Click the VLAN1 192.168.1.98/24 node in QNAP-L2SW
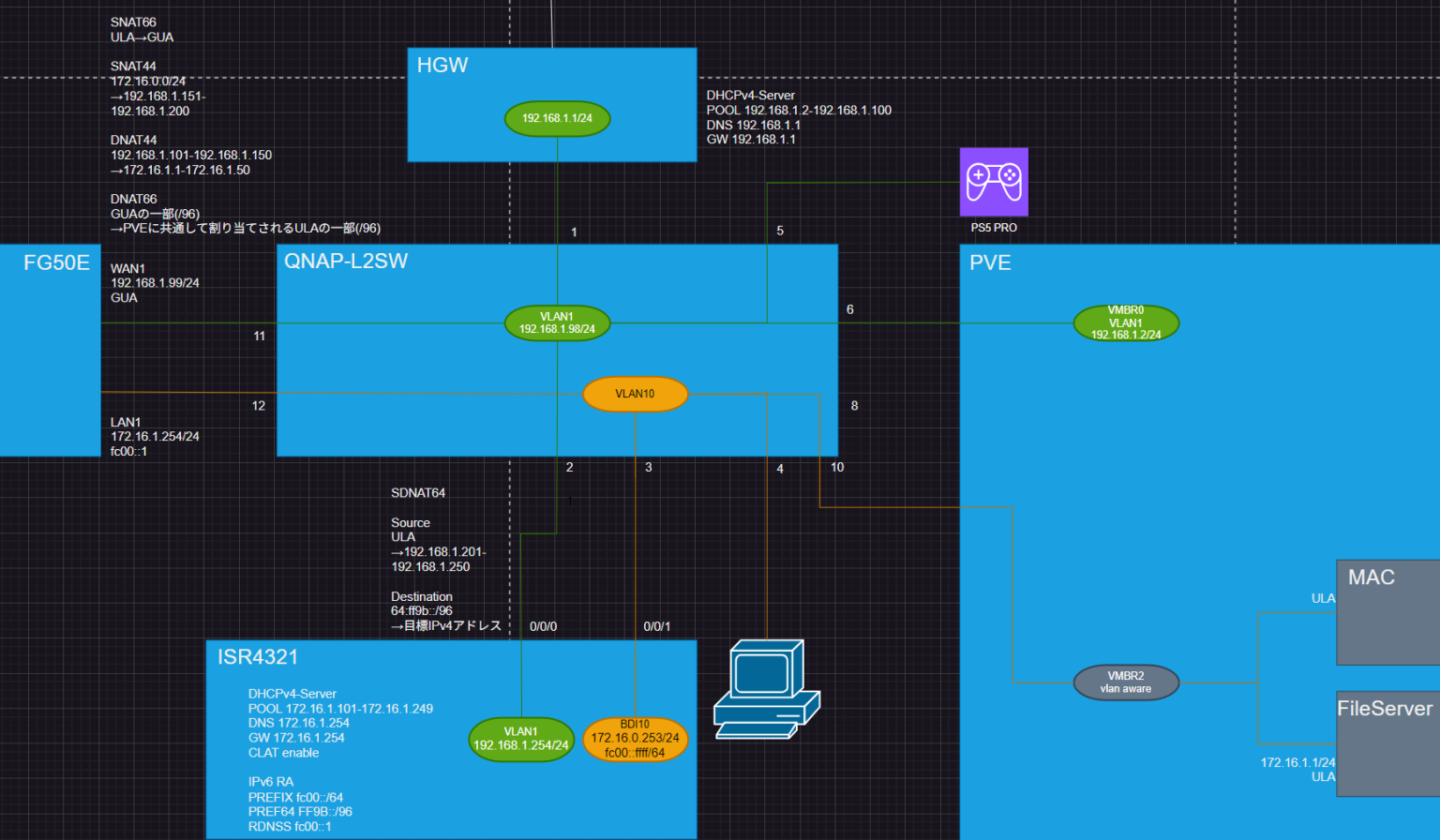 click(x=557, y=323)
